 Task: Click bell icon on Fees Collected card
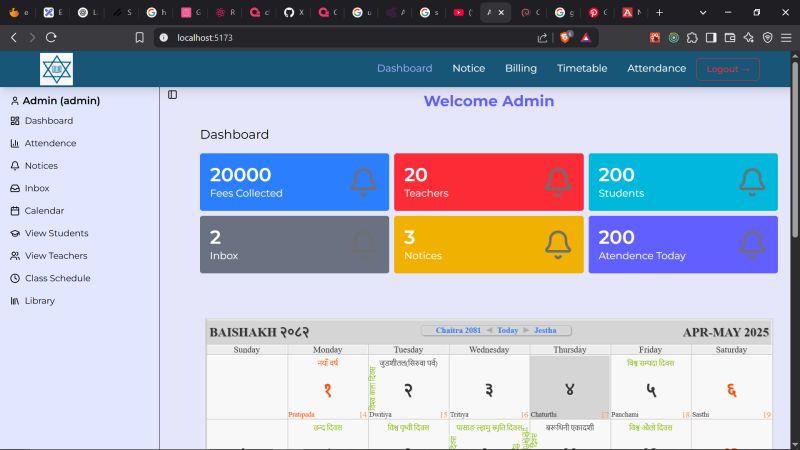[x=364, y=182]
